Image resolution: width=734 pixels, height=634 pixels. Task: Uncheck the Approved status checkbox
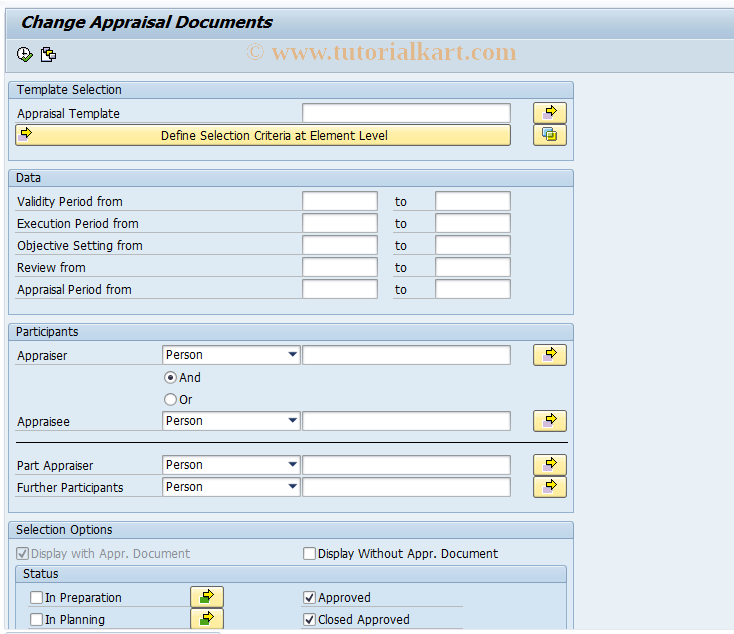tap(309, 597)
